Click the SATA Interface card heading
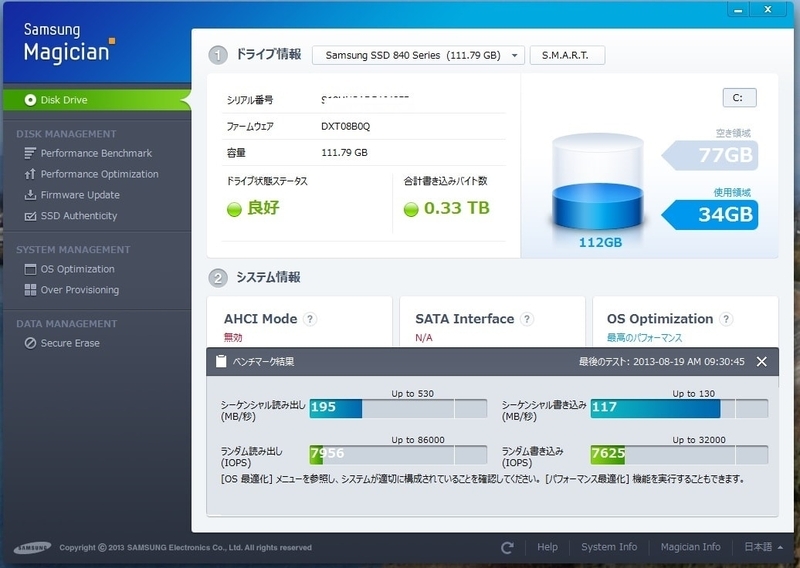800x568 pixels. tap(464, 319)
